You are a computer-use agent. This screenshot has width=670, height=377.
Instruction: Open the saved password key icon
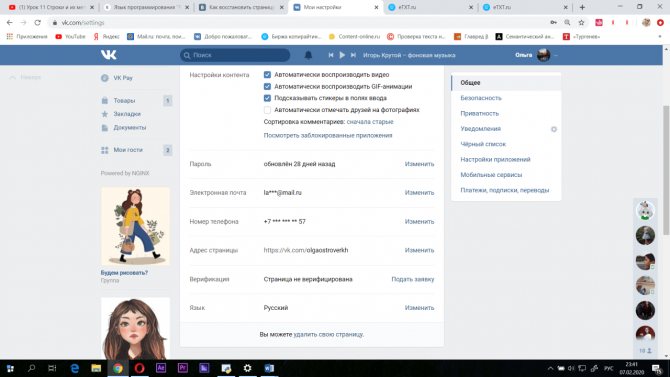[553, 23]
